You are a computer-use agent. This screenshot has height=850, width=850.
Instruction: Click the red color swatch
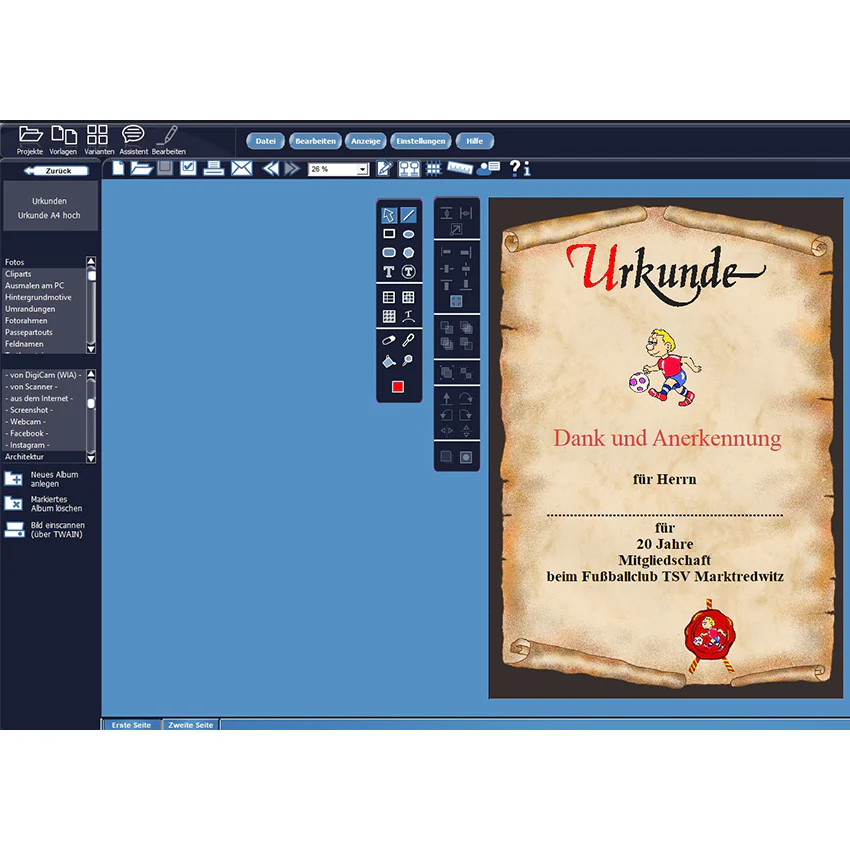point(398,387)
